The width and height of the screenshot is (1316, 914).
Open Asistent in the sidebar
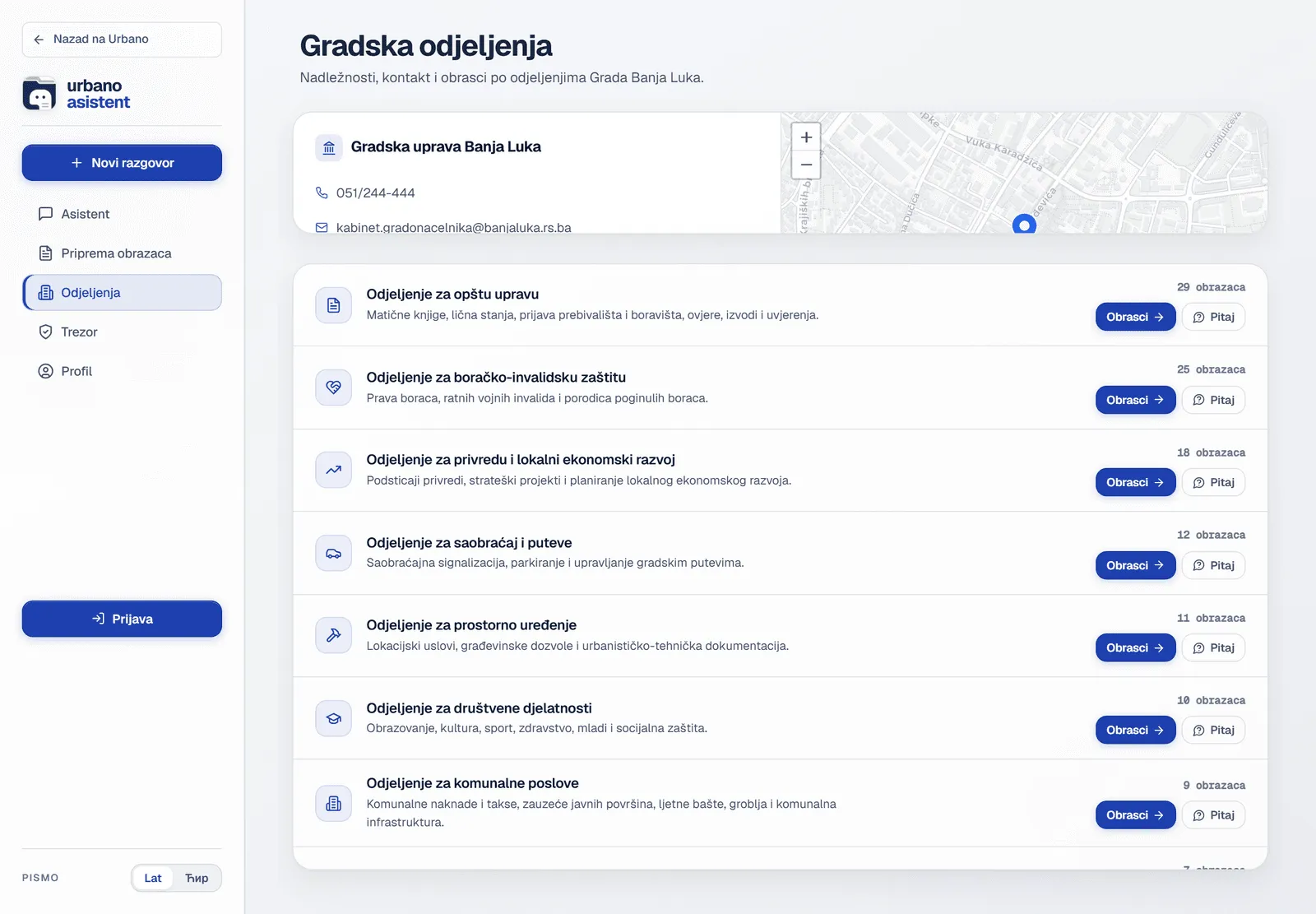(x=122, y=214)
